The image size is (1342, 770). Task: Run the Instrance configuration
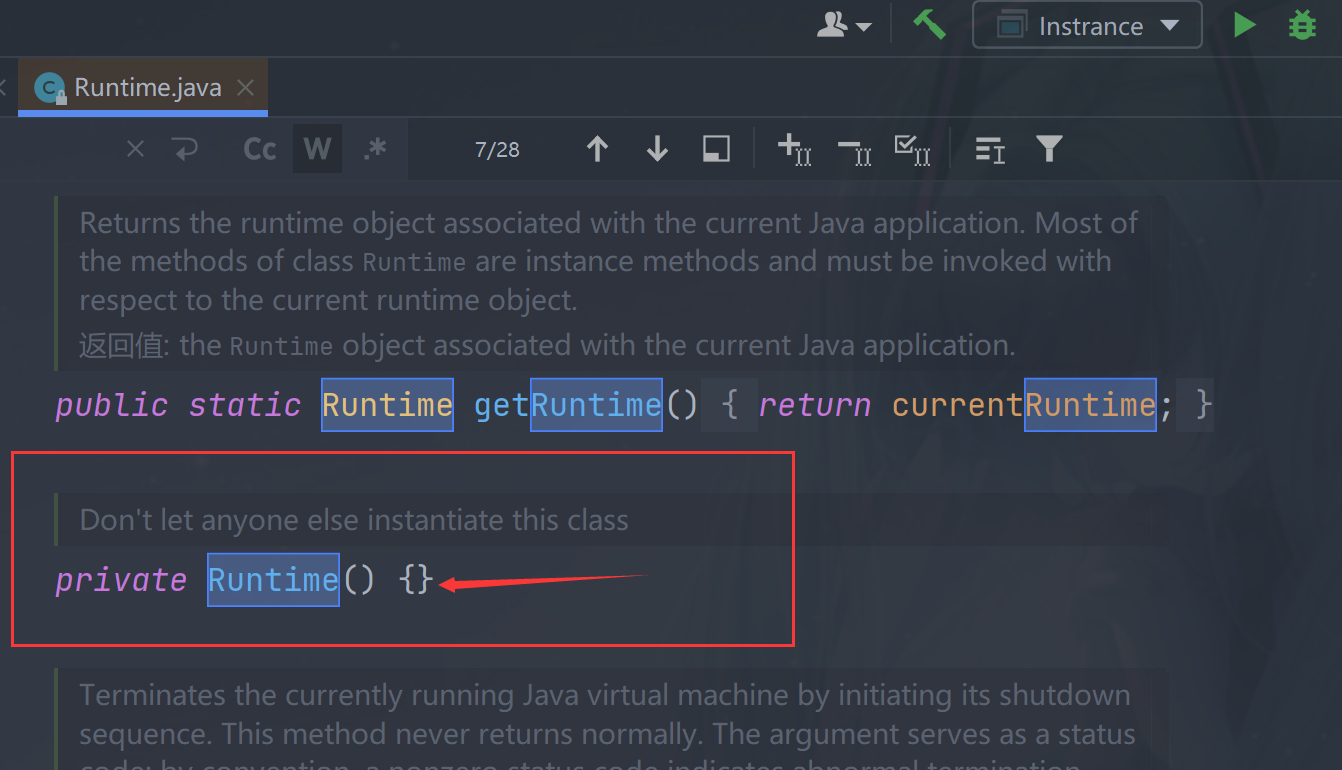coord(1244,24)
